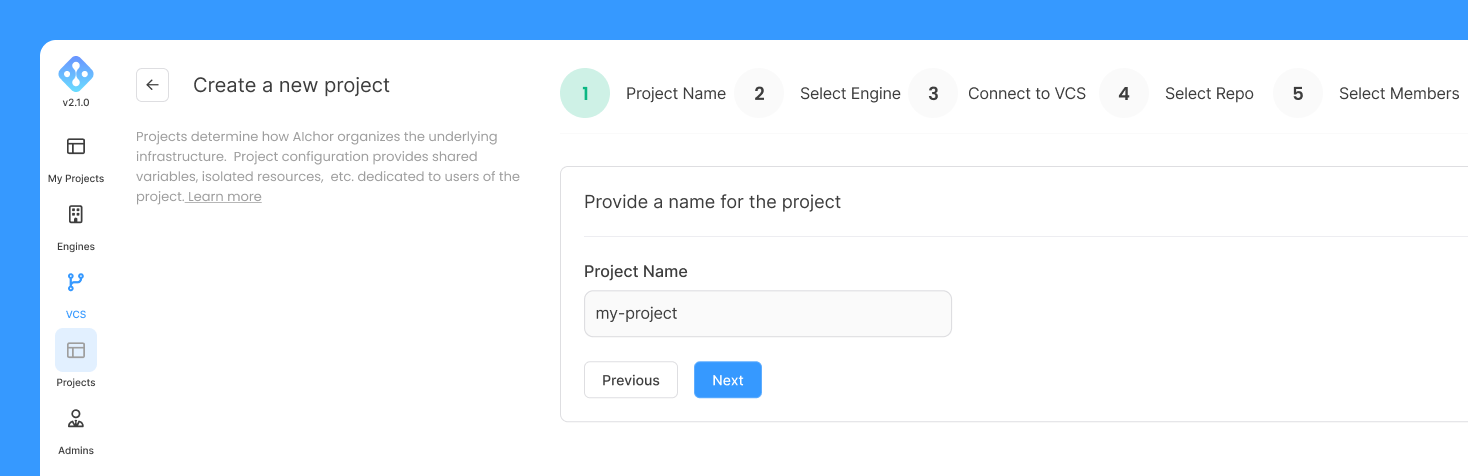Click the back arrow button
Viewport: 1468px width, 476px height.
pyautogui.click(x=152, y=85)
